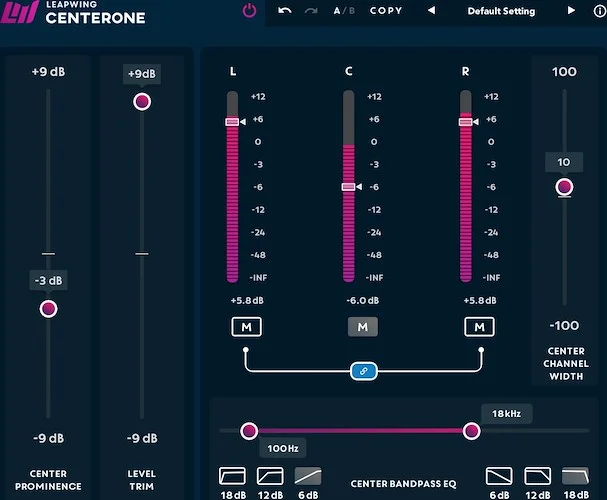Click the undo arrow icon
This screenshot has width=607, height=500.
click(x=284, y=11)
